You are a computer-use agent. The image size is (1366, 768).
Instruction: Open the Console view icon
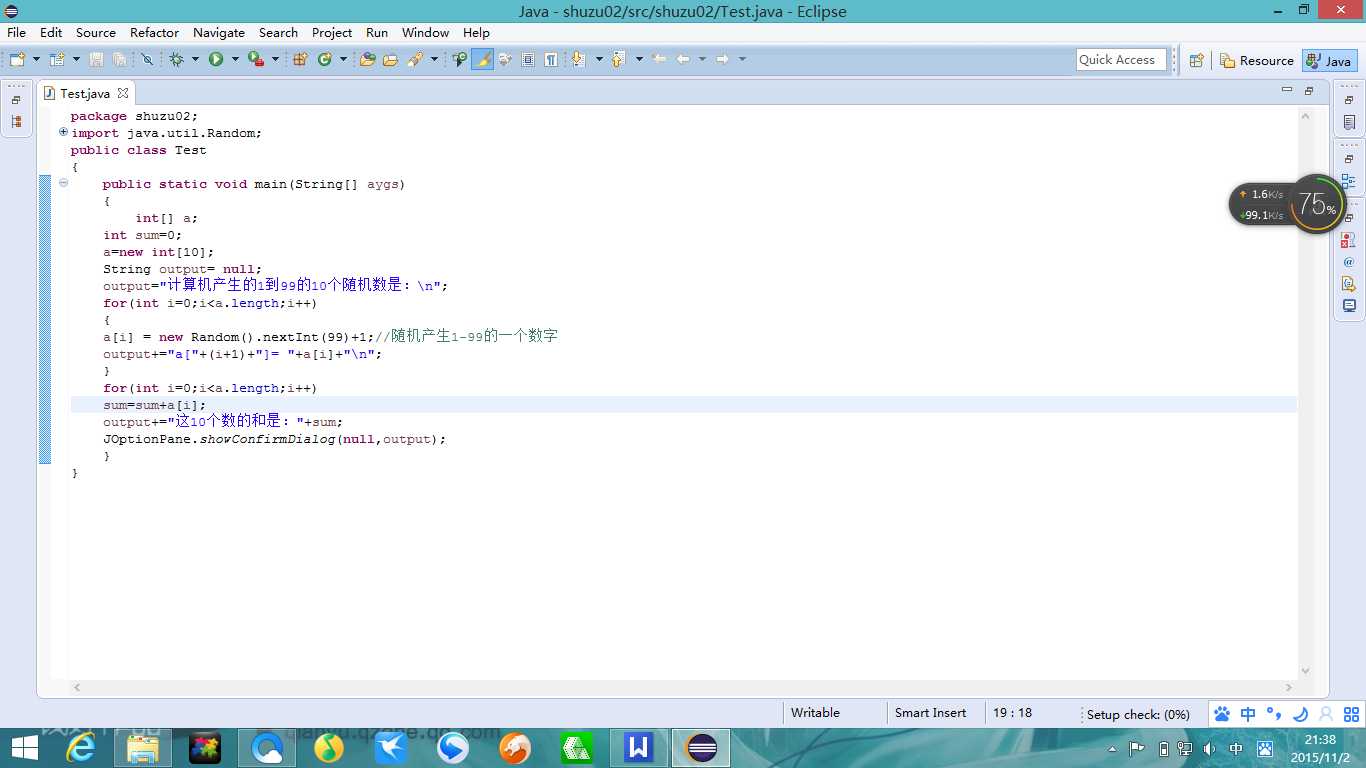pyautogui.click(x=1349, y=306)
